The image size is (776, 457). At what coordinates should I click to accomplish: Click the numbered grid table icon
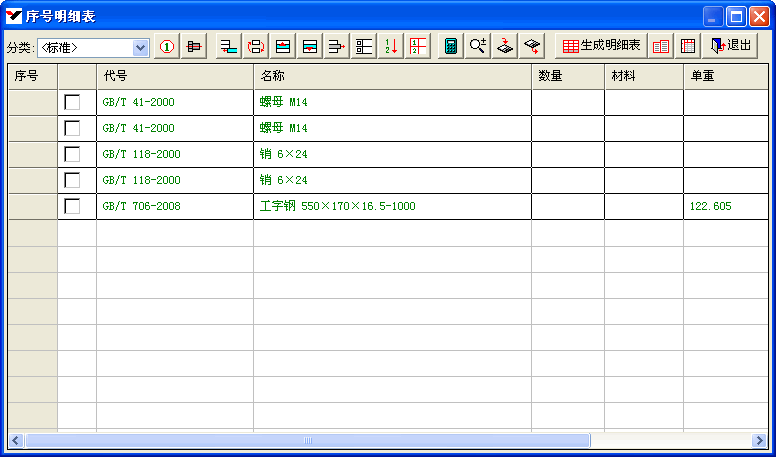click(x=418, y=46)
